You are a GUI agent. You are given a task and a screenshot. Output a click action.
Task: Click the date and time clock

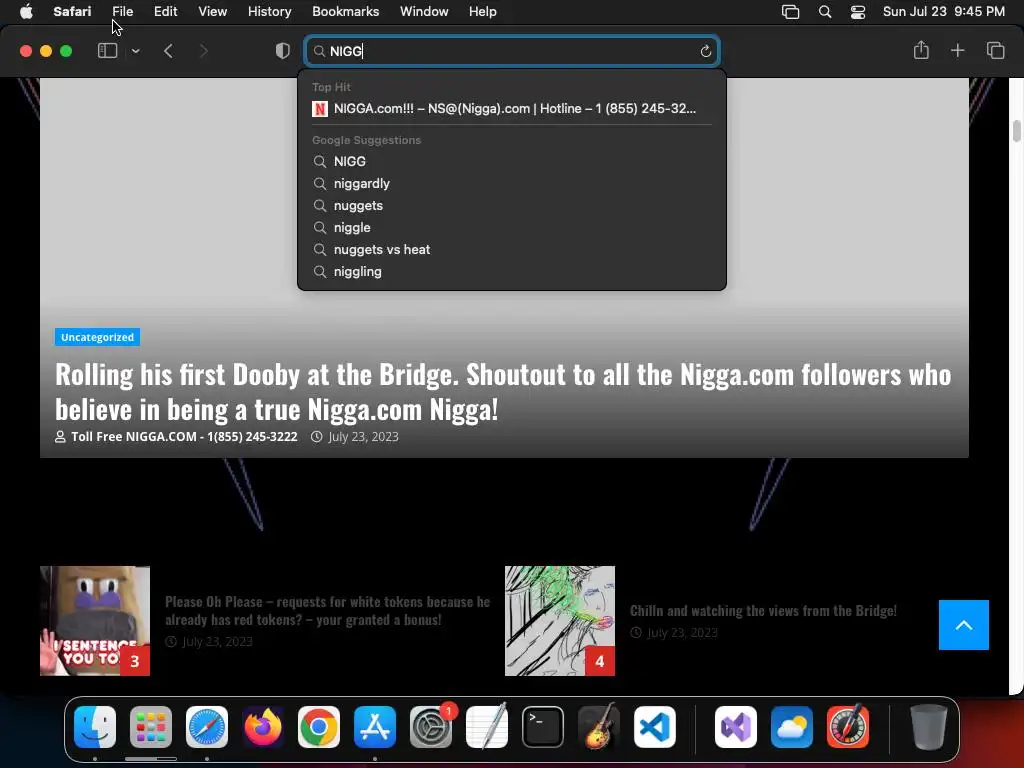coord(944,12)
